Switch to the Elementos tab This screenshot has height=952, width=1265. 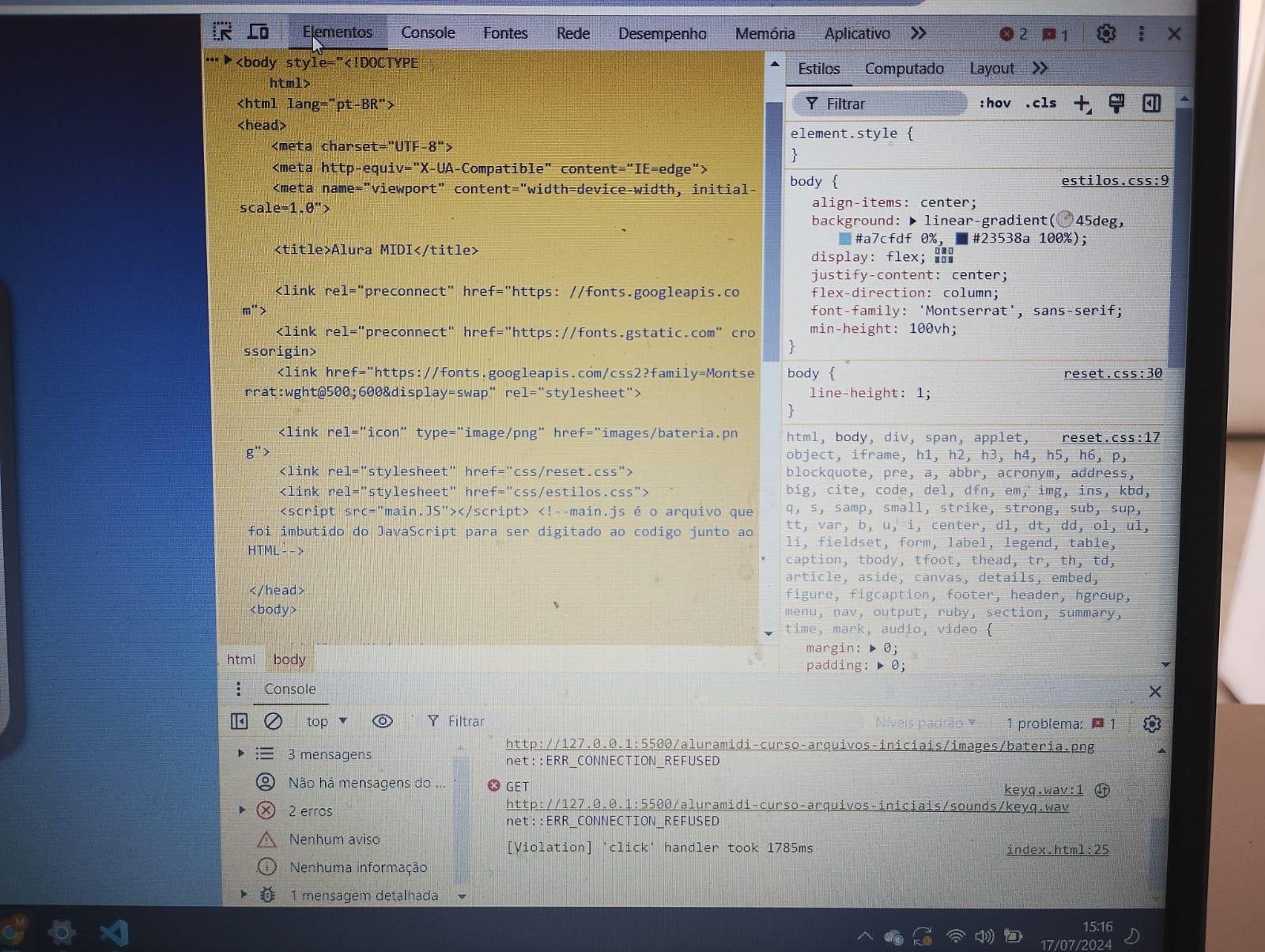pos(338,32)
